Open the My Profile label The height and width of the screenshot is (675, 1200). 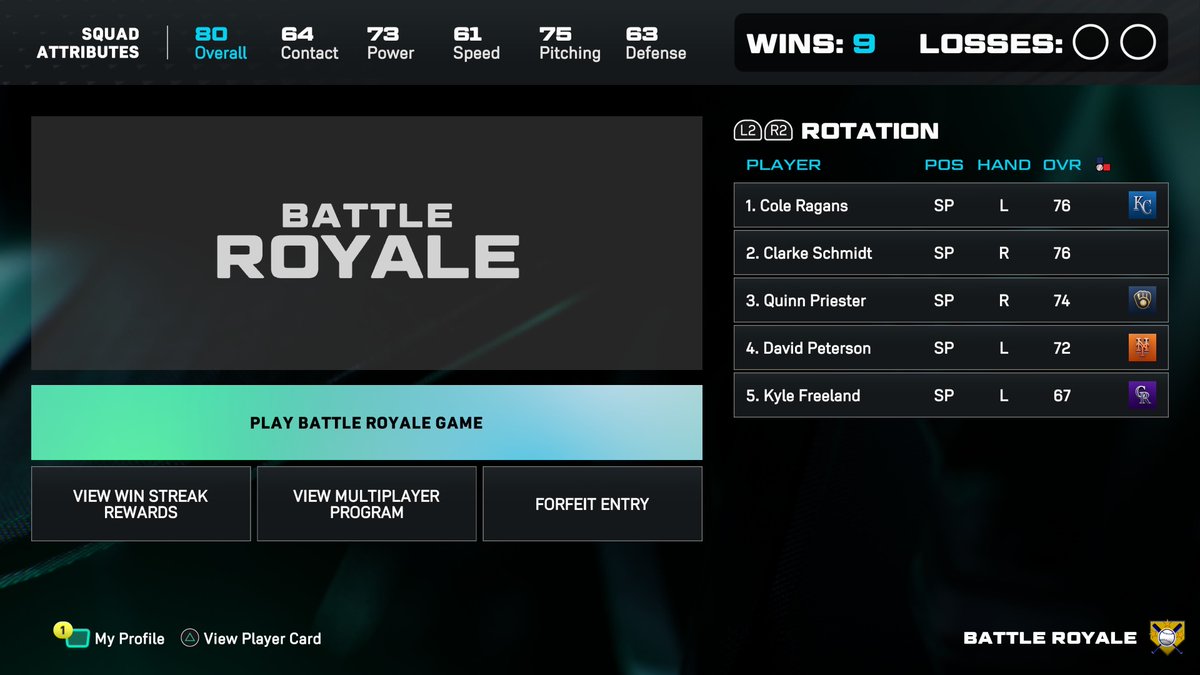(129, 638)
